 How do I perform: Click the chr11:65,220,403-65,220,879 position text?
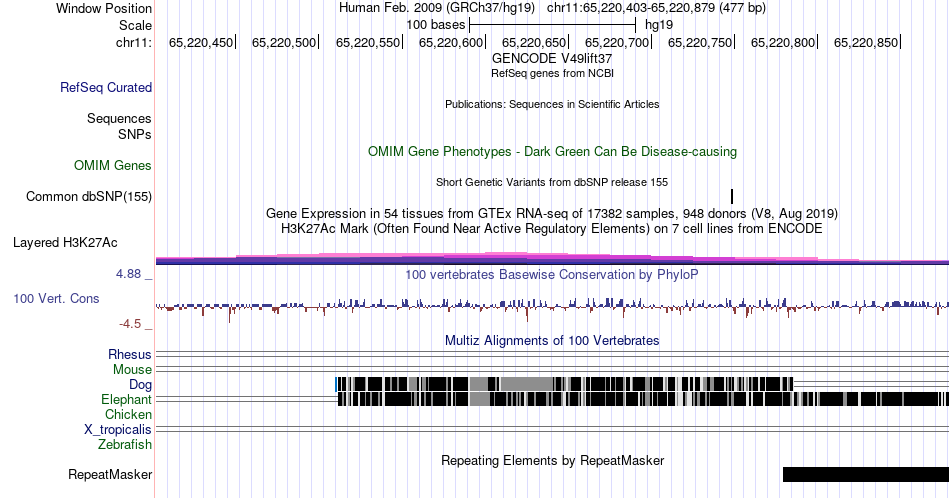point(656,8)
